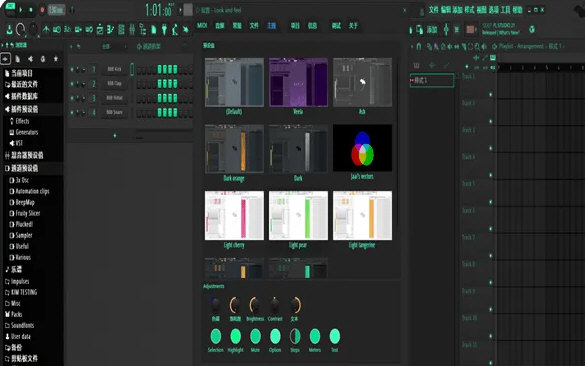
Task: Toggle first lit step in 808 Kick row
Action: coord(159,69)
